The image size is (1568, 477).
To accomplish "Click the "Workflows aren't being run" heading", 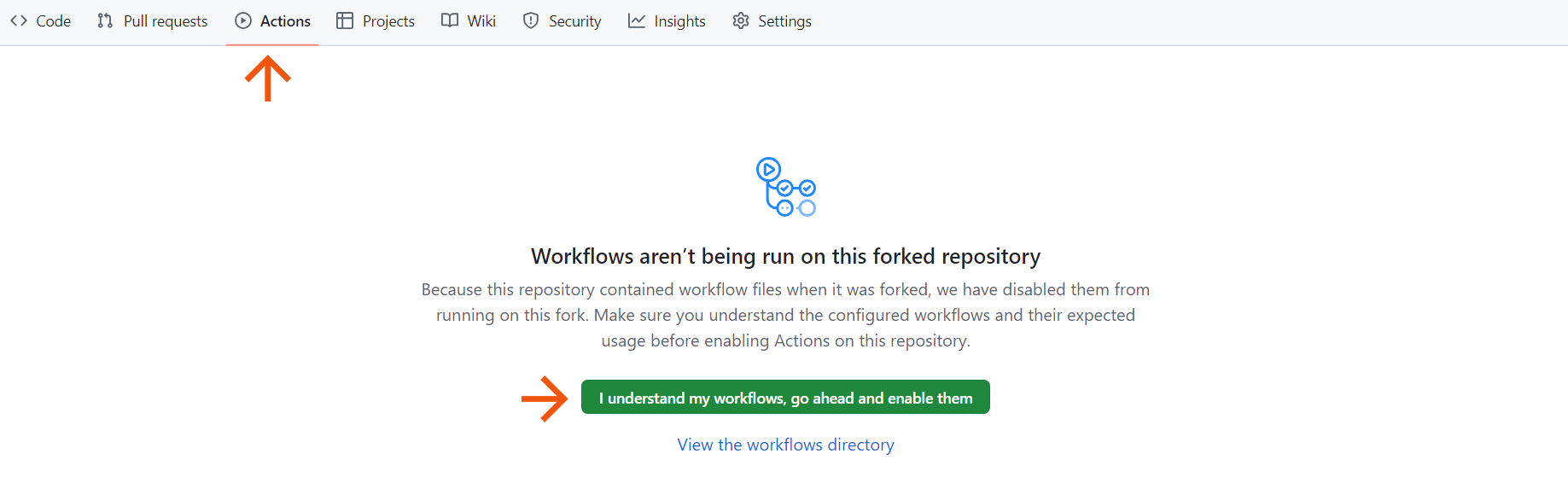I will (785, 257).
